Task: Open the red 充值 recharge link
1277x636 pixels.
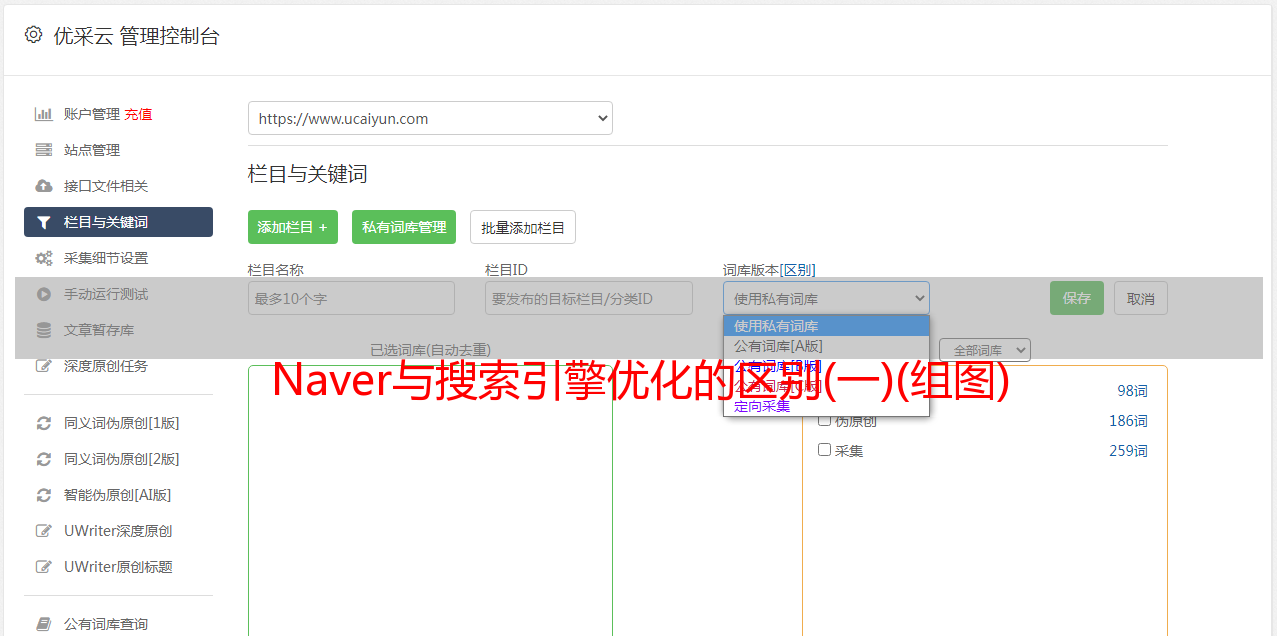Action: pyautogui.click(x=138, y=114)
